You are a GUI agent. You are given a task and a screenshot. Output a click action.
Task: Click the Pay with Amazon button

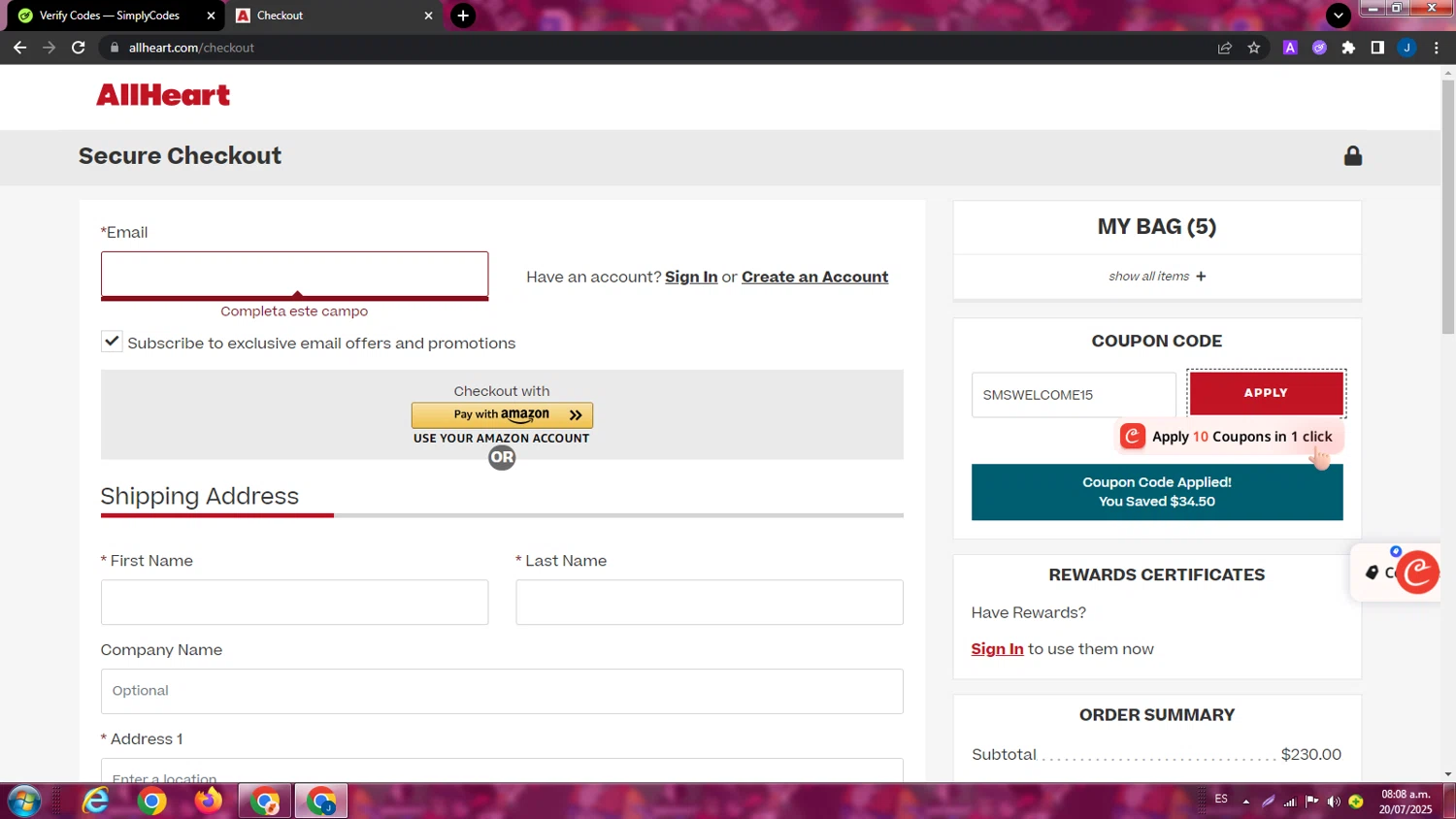tap(502, 415)
